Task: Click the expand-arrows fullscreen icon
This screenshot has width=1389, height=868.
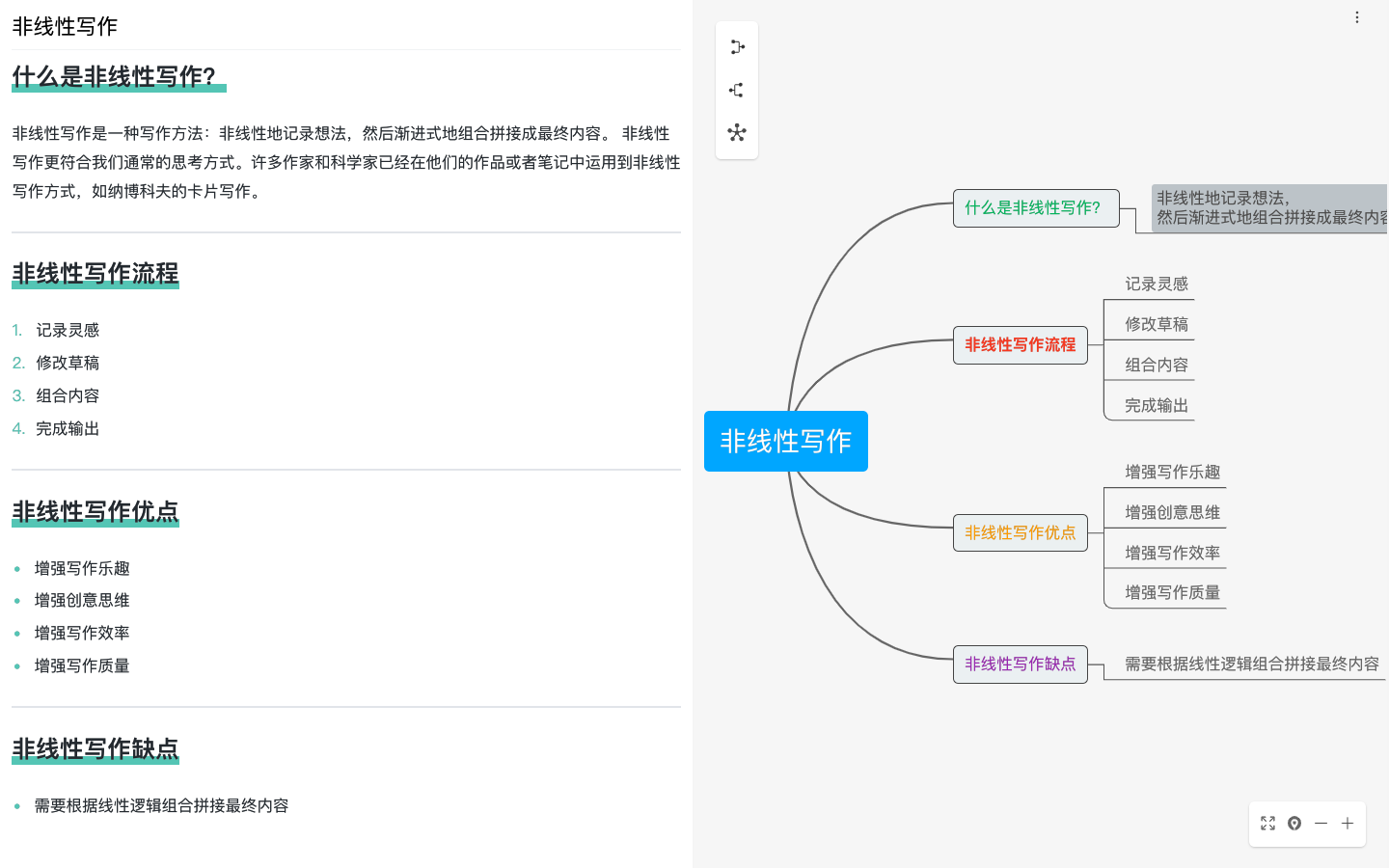Action: pos(1267,824)
